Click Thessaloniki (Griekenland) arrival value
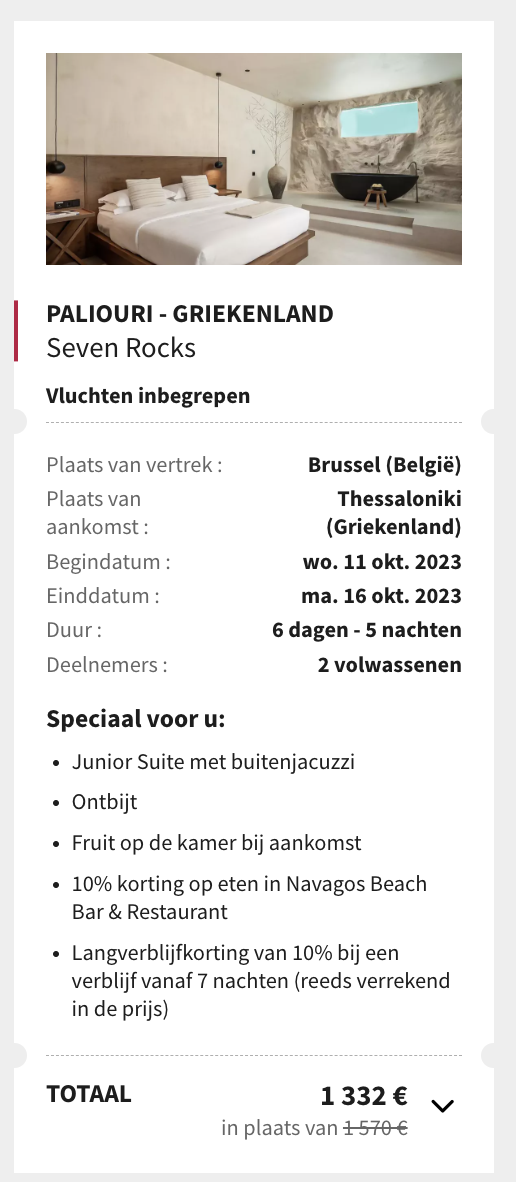Screen dimensions: 516x1182 point(394,513)
